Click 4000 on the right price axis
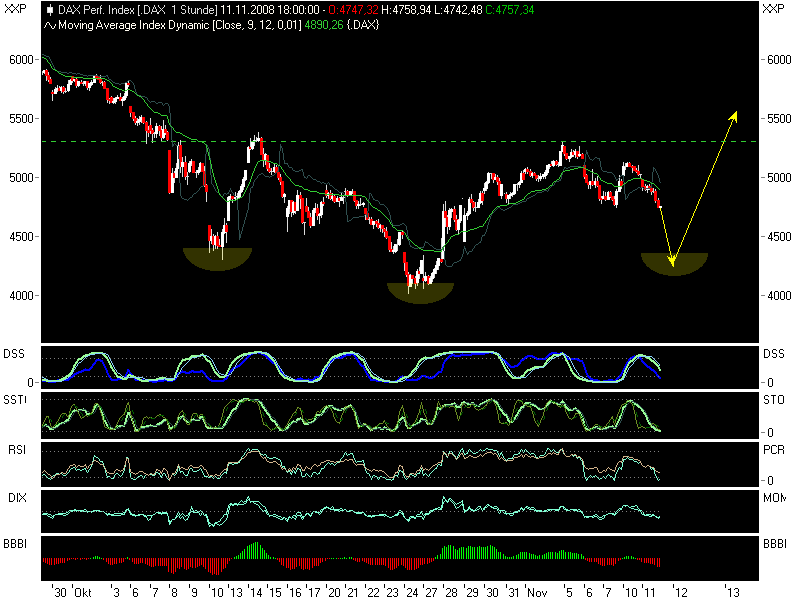 pos(779,296)
